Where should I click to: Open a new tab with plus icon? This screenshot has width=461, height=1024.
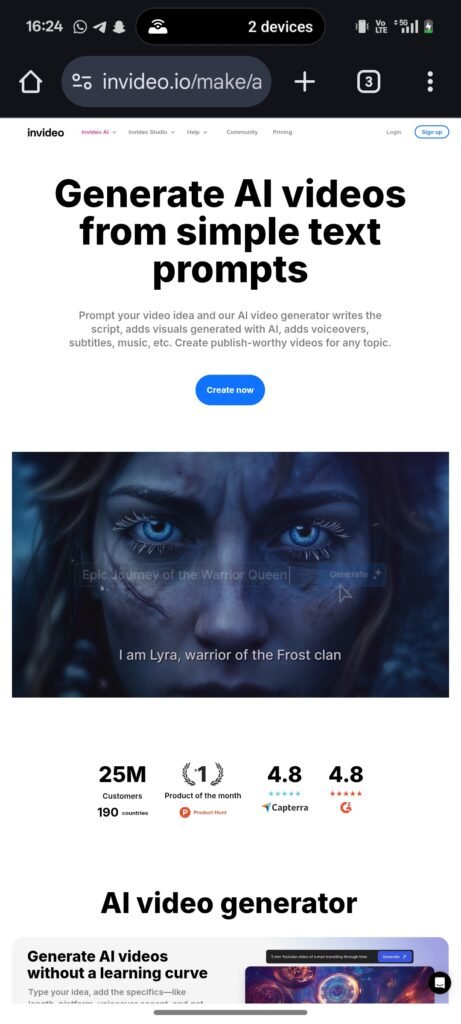tap(304, 82)
